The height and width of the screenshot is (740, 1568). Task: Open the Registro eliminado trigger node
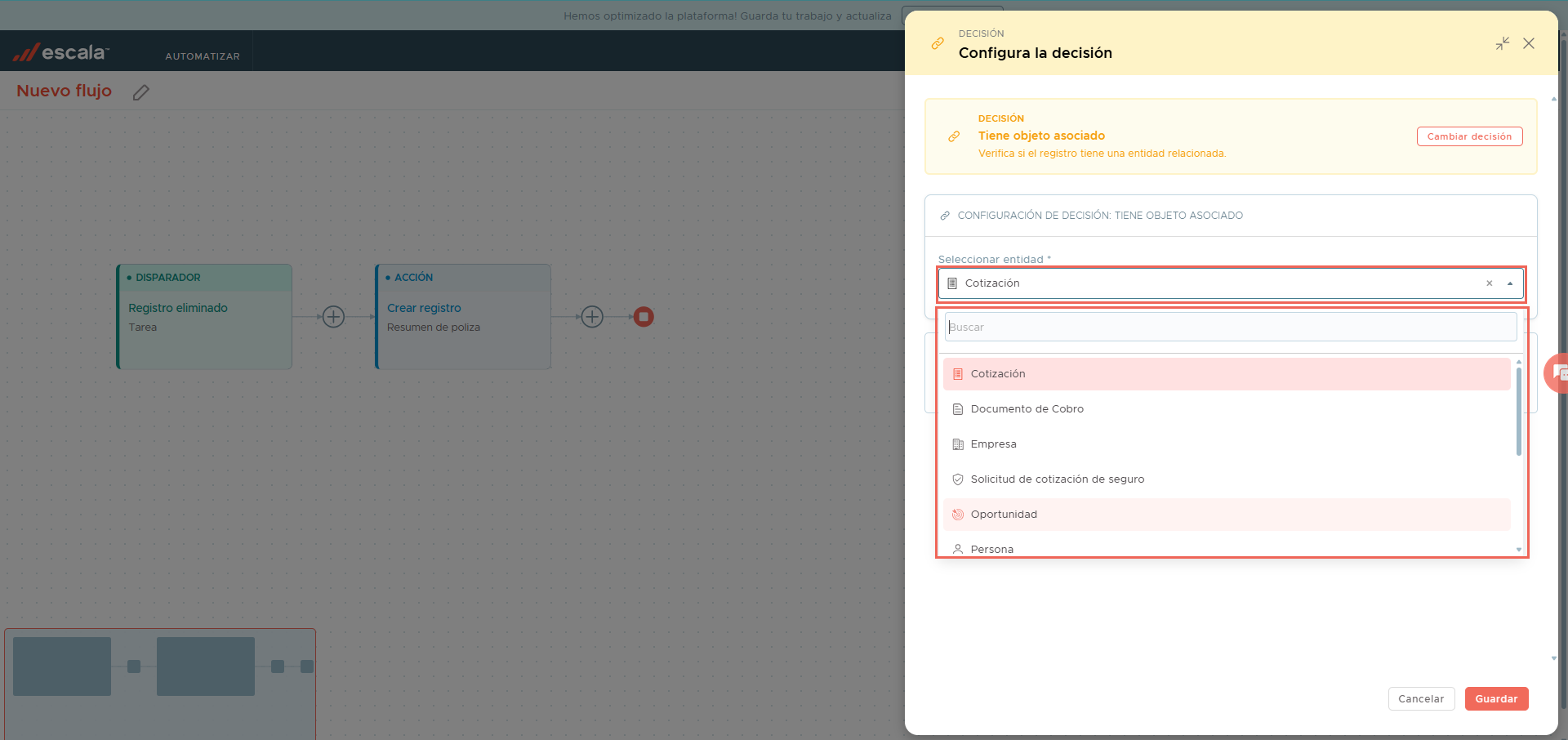204,317
